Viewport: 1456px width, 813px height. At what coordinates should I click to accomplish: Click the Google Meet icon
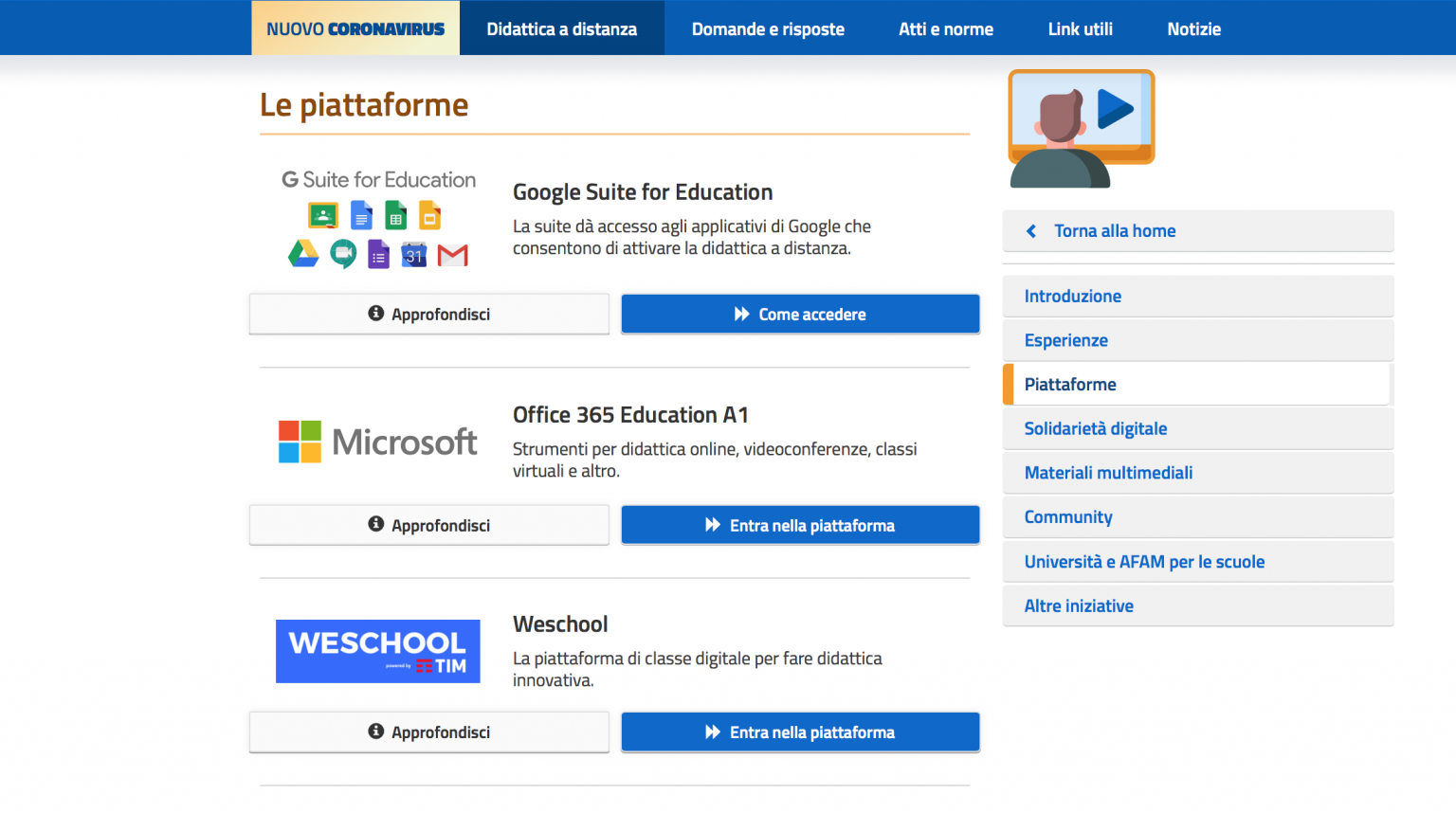(343, 254)
